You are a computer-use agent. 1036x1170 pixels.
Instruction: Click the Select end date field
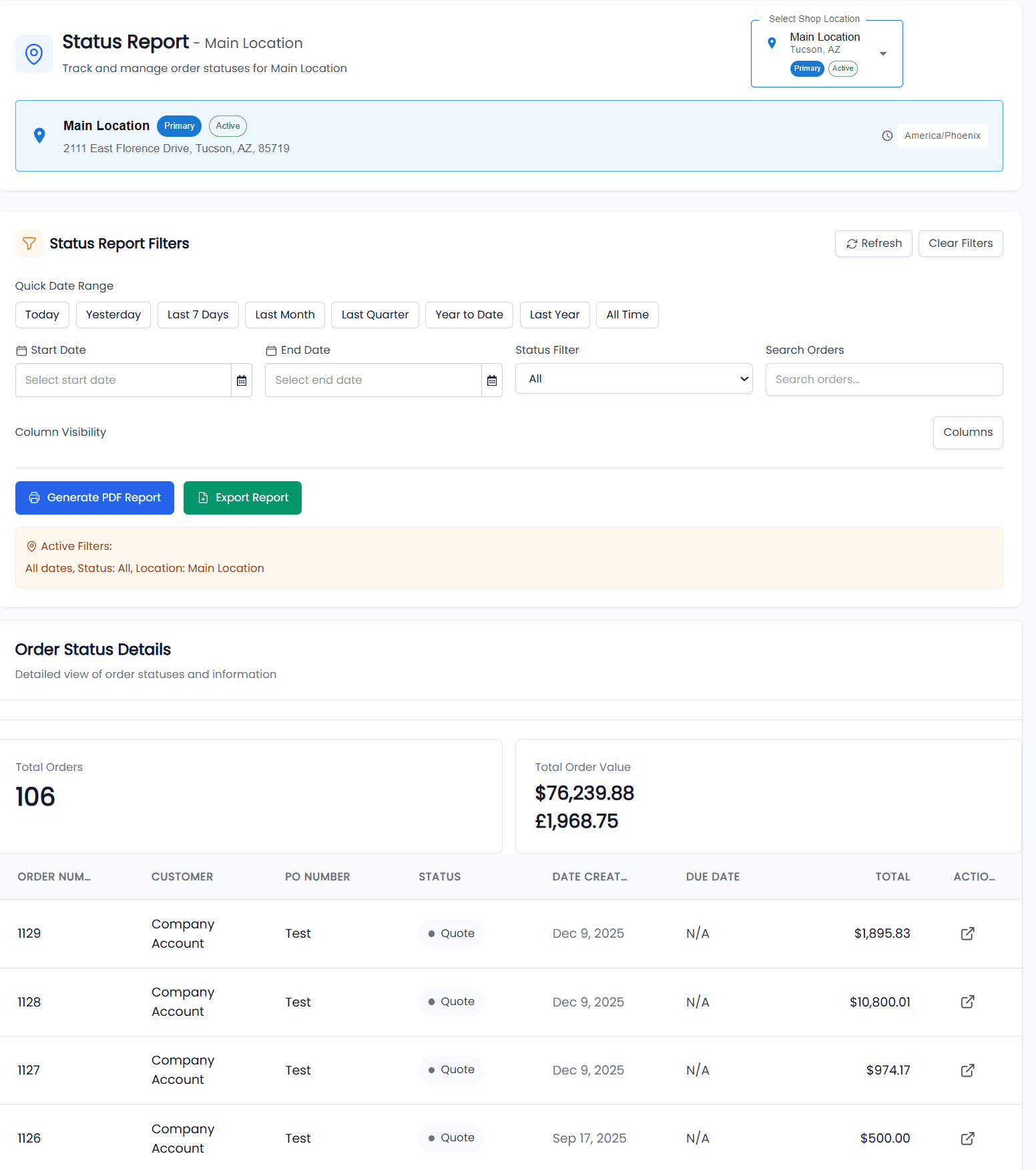(373, 380)
